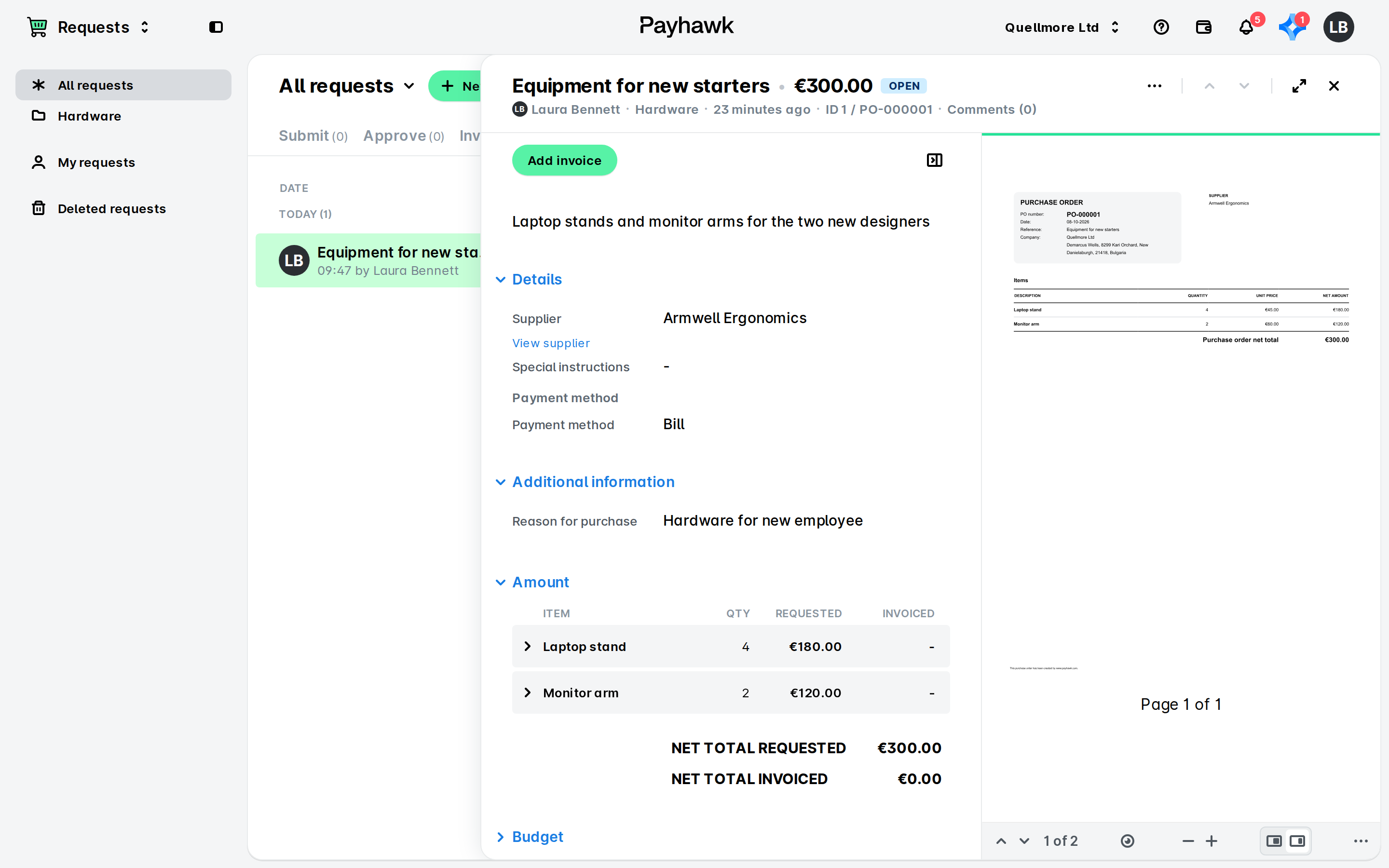Collapse the Additional information section
The image size is (1389, 868).
(x=585, y=482)
